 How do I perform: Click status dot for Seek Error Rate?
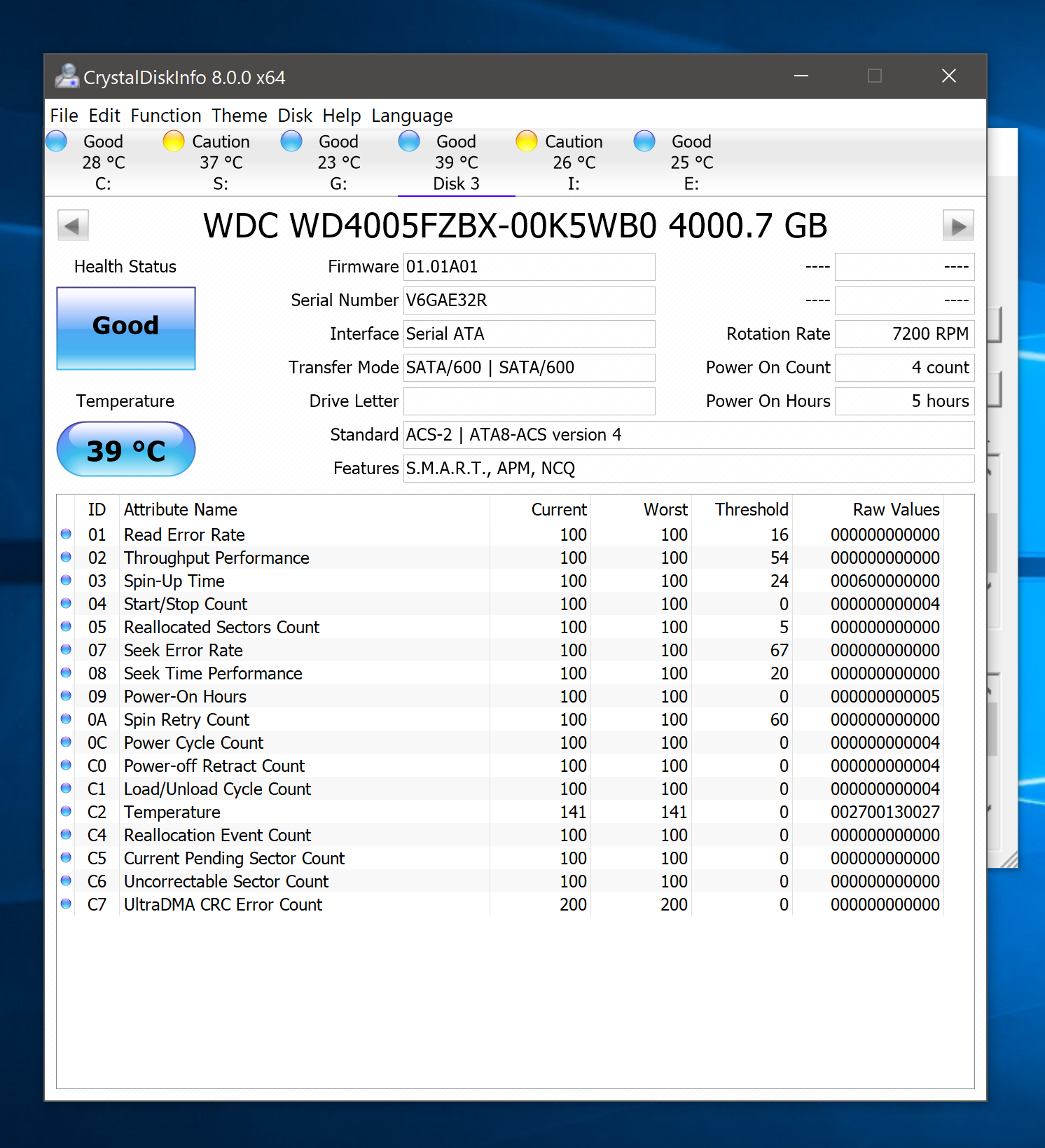(x=66, y=650)
